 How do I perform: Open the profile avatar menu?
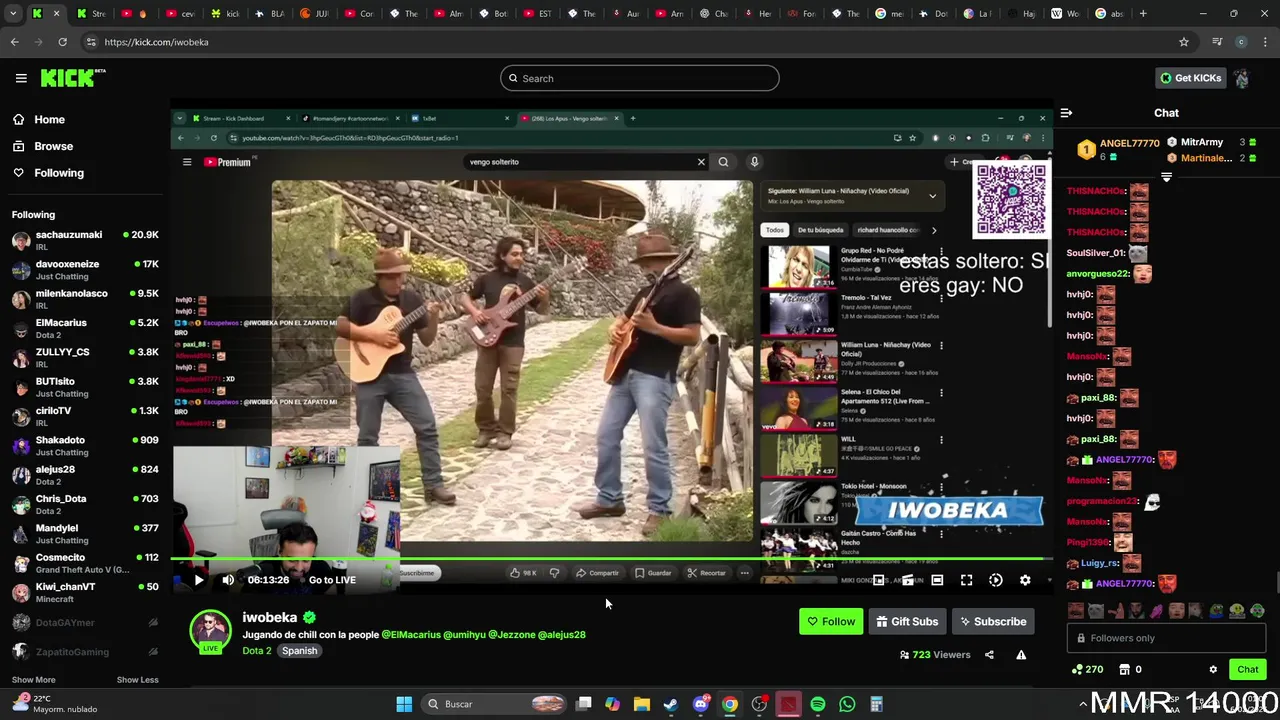point(1242,78)
